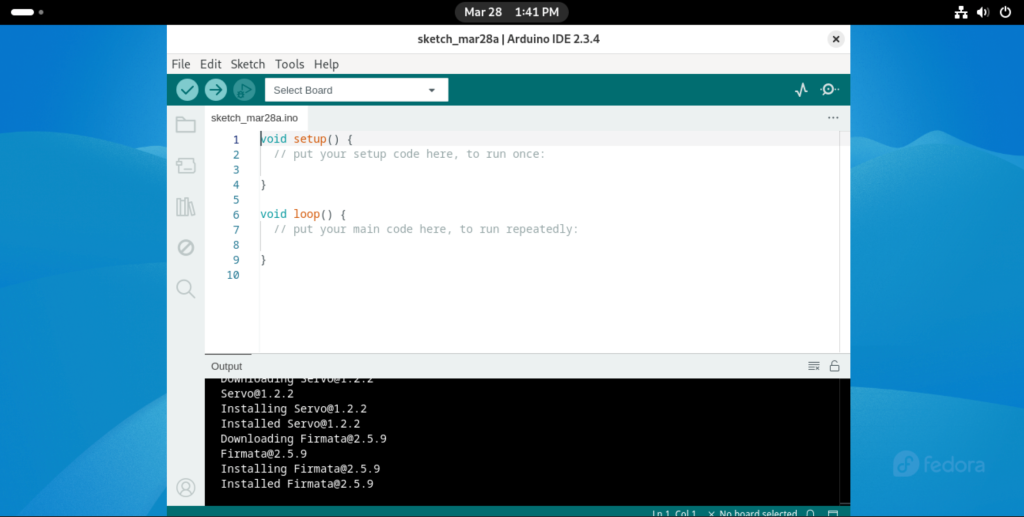The height and width of the screenshot is (517, 1024).
Task: Open the Sketch menu
Action: click(248, 64)
